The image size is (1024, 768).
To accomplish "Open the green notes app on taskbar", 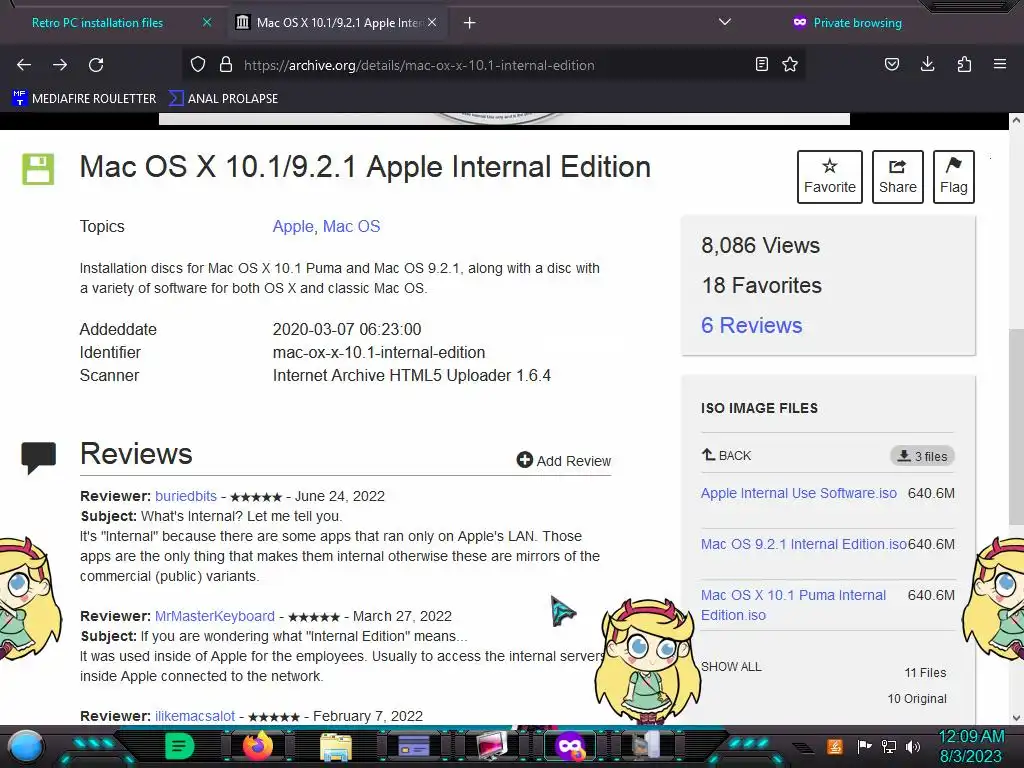I will tap(180, 746).
